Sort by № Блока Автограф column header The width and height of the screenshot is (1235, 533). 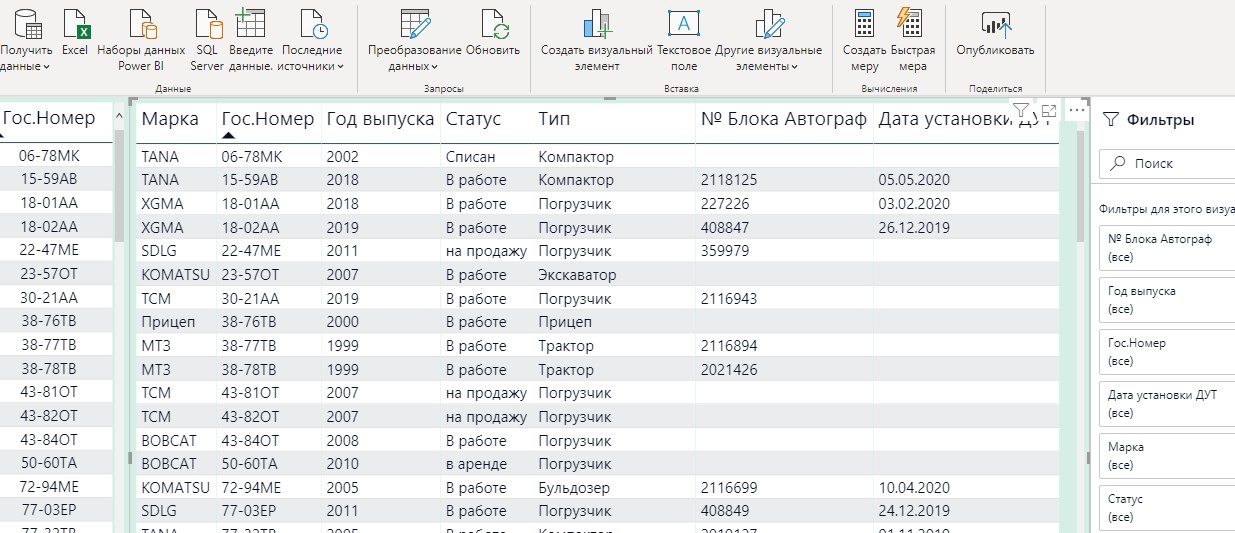tap(783, 119)
